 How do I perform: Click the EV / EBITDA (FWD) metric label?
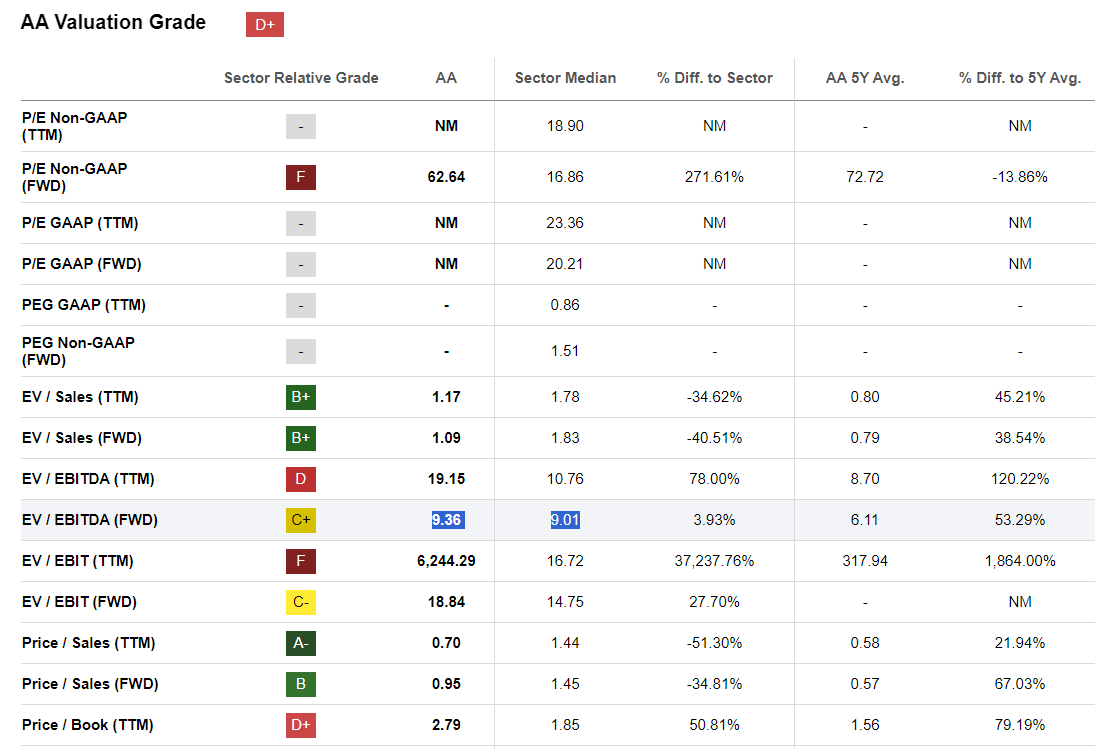pos(90,520)
